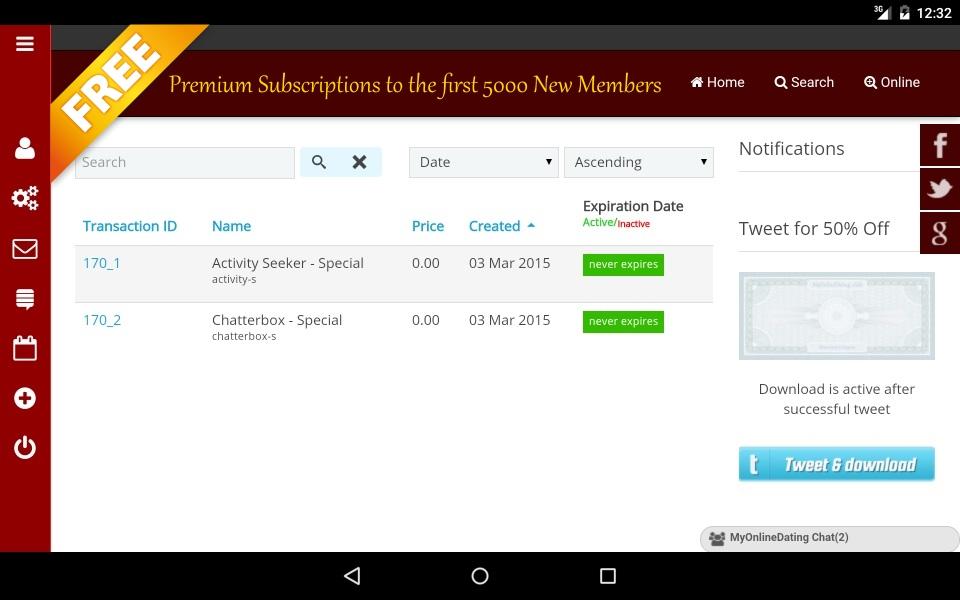This screenshot has width=960, height=600.
Task: Open the hamburger menu in sidebar
Action: click(24, 43)
